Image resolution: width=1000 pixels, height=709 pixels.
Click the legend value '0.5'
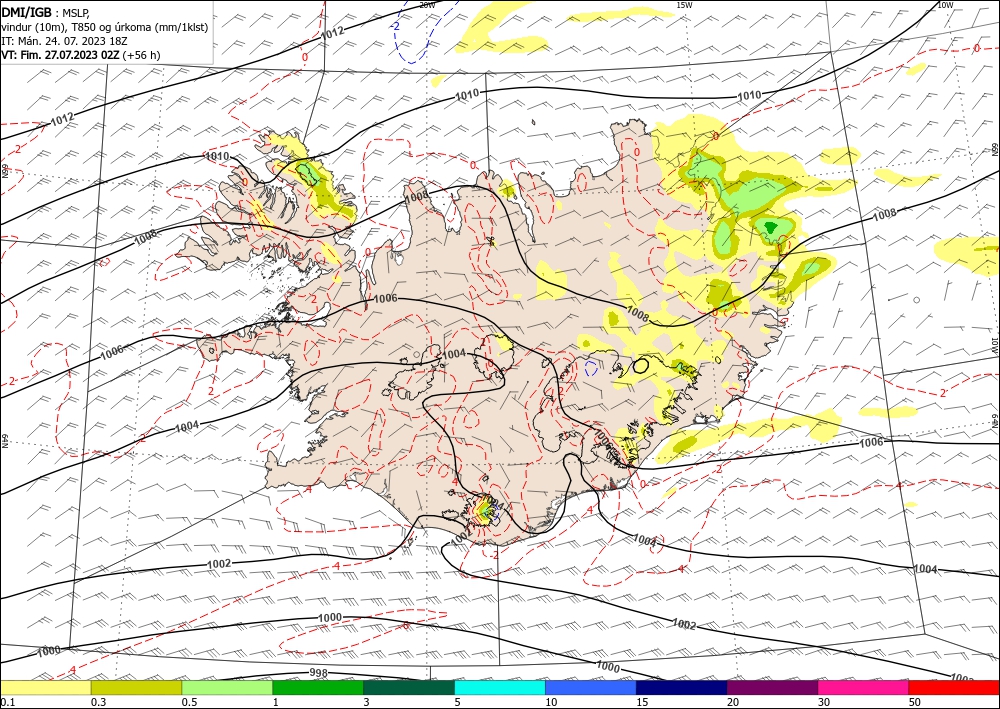point(189,702)
